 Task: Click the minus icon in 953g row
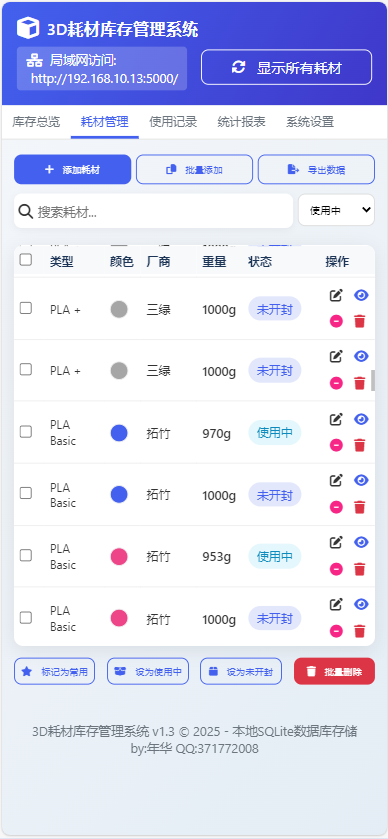point(336,569)
